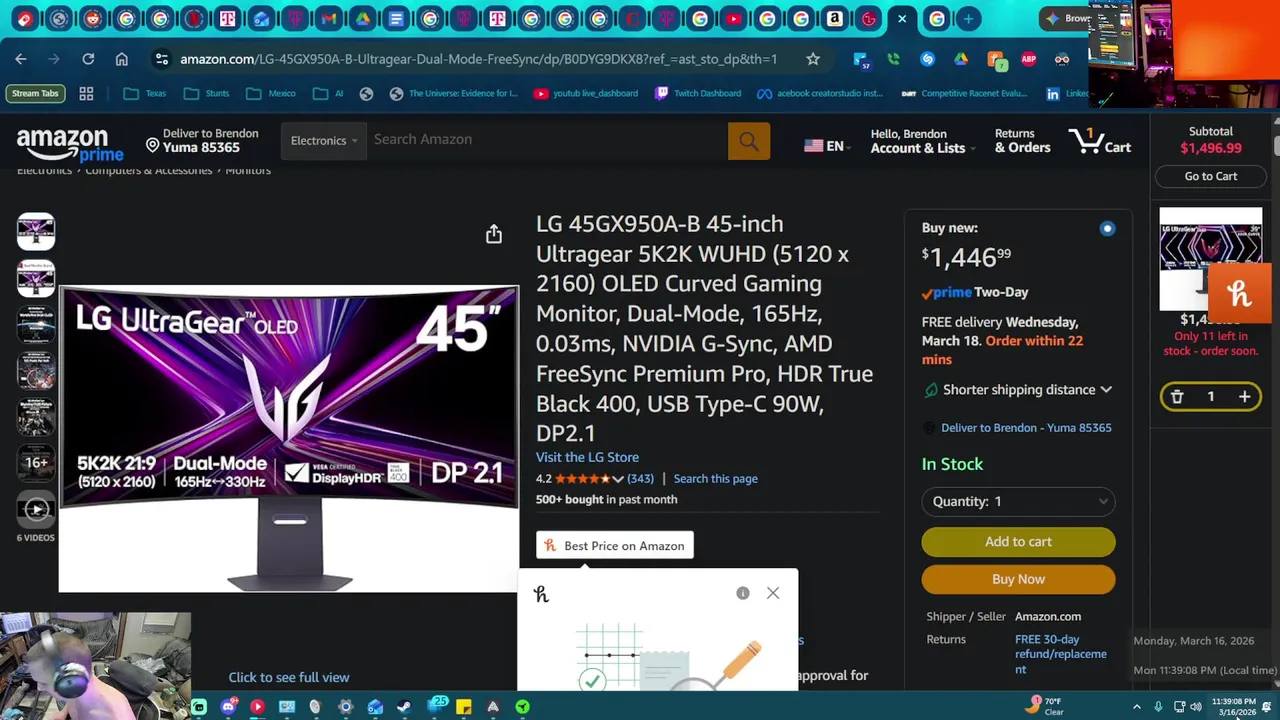The height and width of the screenshot is (720, 1280).
Task: Open a new browser tab with plus
Action: (x=968, y=18)
